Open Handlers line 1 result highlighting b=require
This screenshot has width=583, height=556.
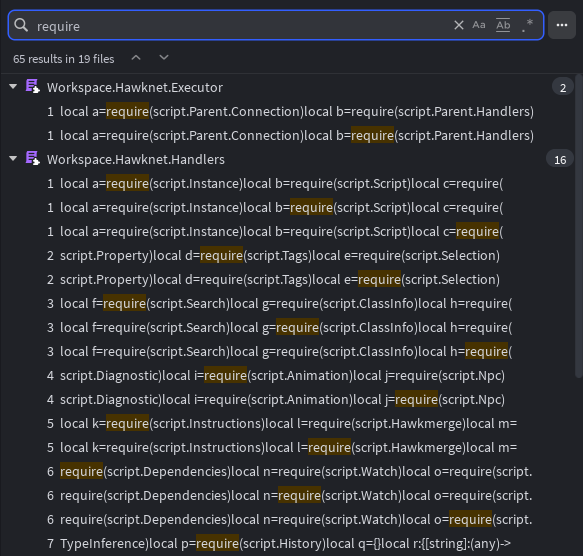pyautogui.click(x=275, y=208)
